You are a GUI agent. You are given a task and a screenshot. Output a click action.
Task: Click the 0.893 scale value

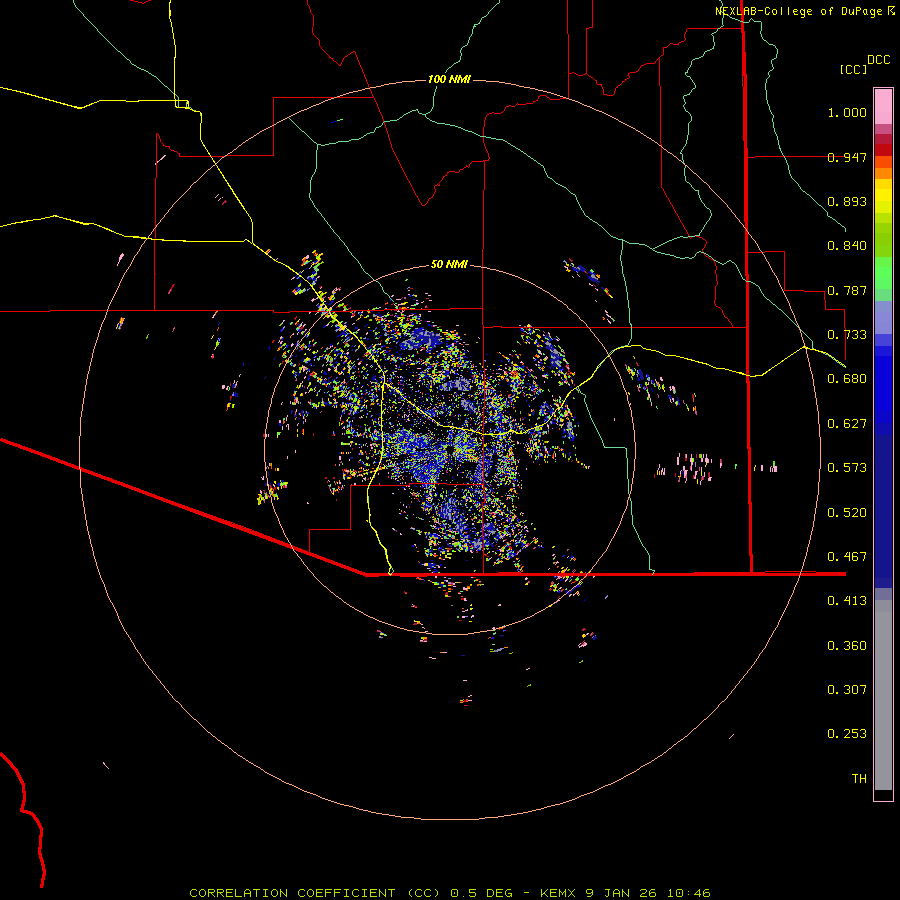847,201
